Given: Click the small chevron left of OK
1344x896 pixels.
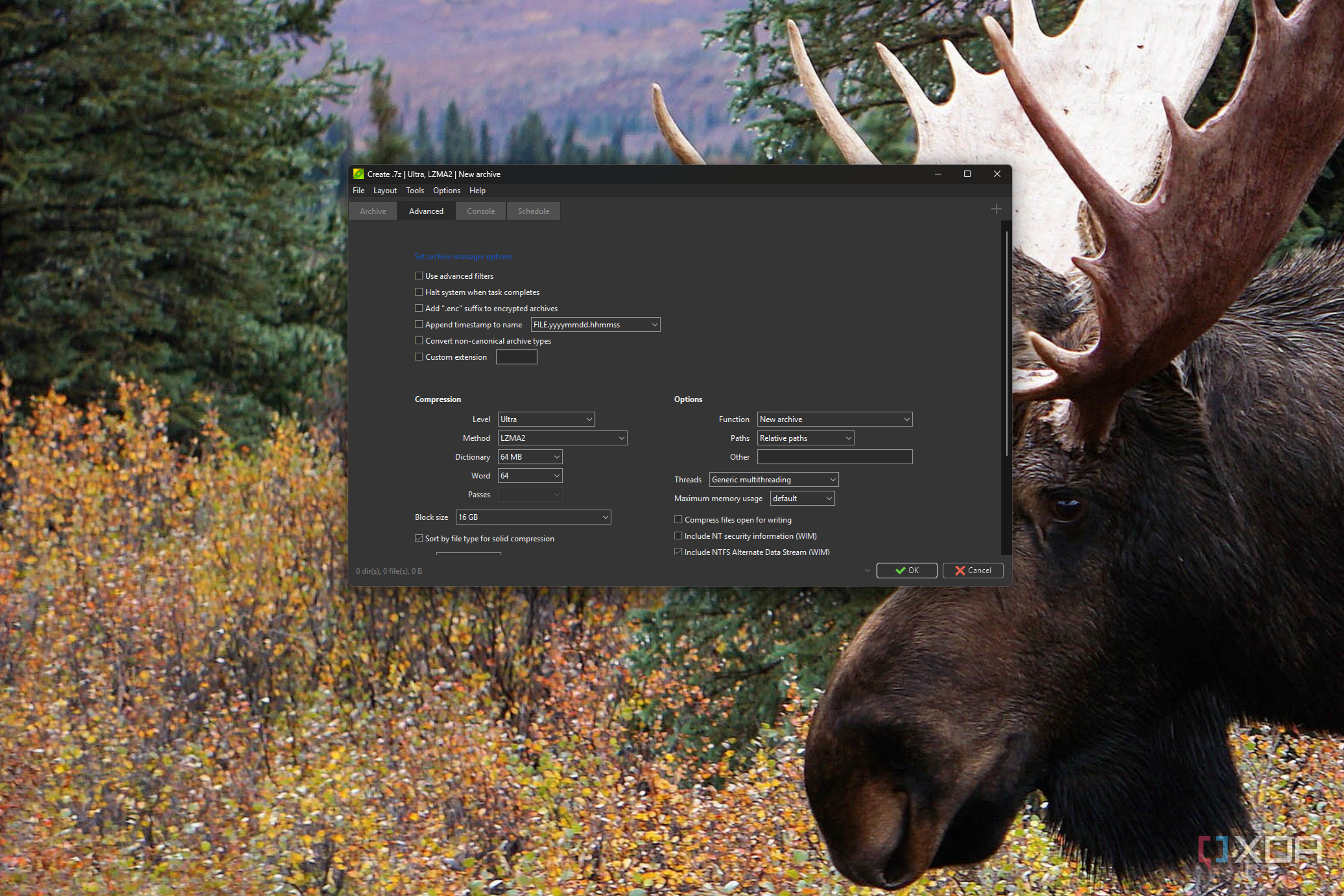Looking at the screenshot, I should pyautogui.click(x=867, y=571).
